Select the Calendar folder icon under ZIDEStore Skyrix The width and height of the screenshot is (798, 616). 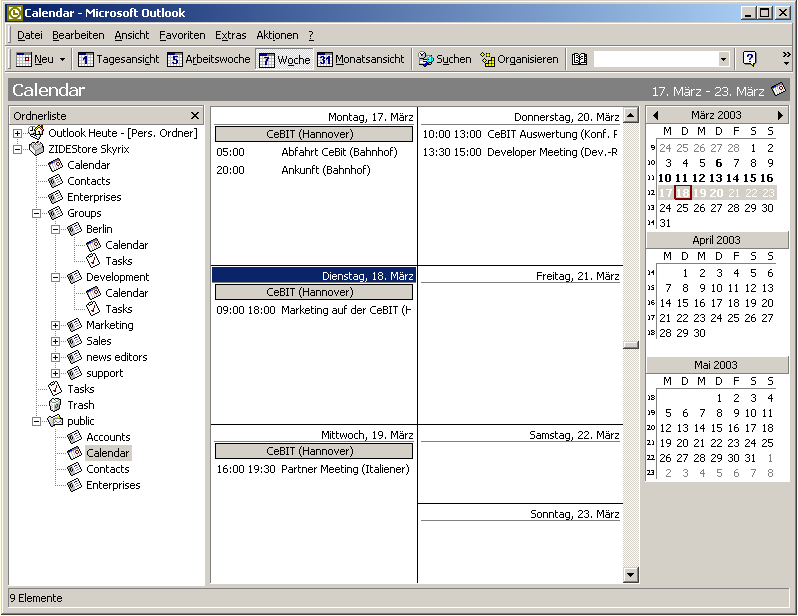(55, 165)
